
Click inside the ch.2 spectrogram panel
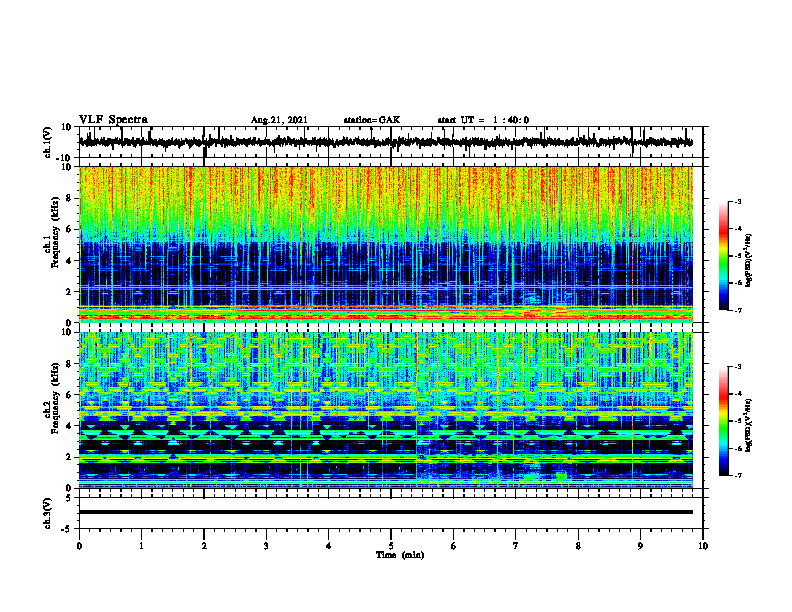click(x=385, y=410)
